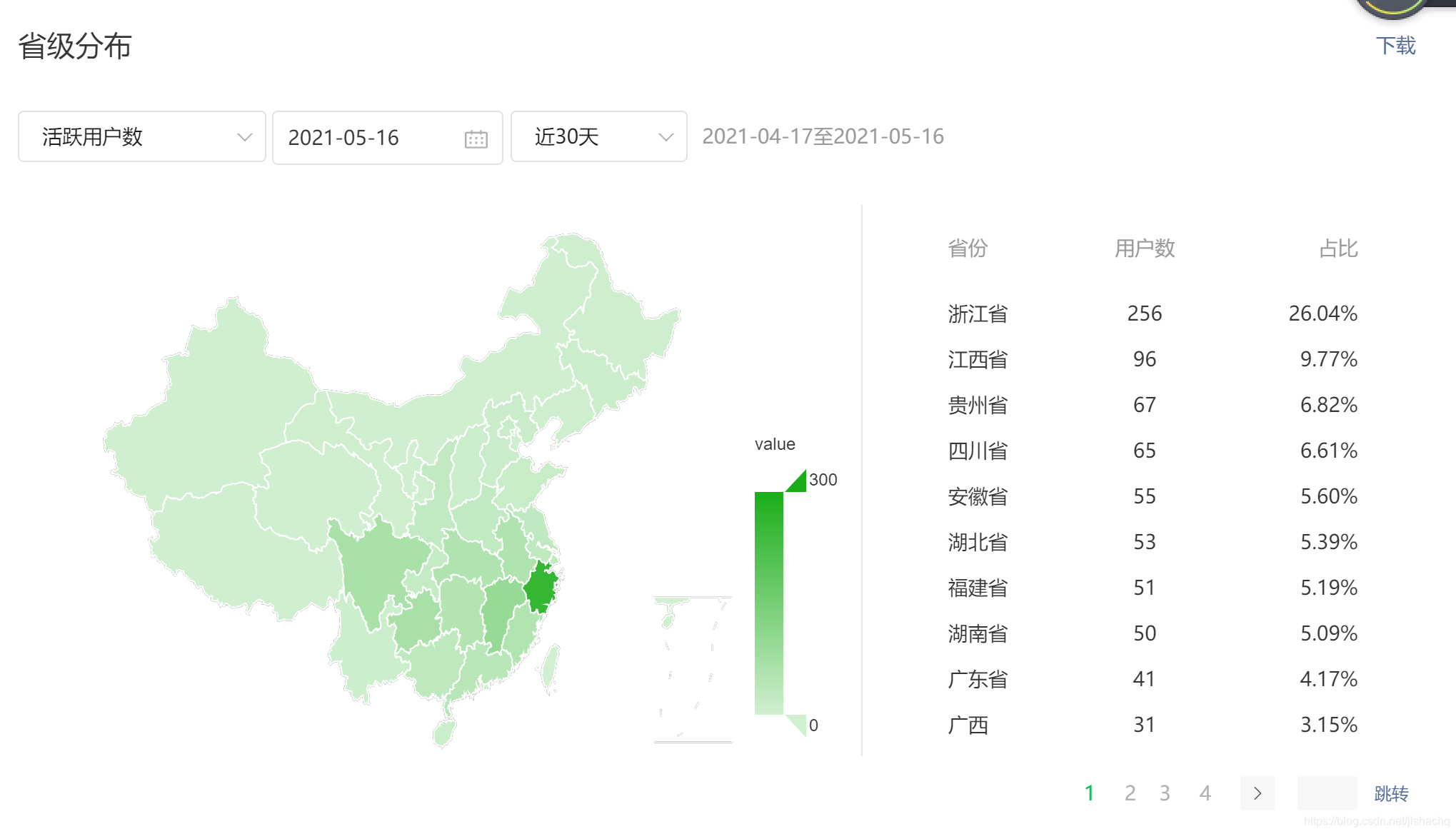Click the 省级分布 section title

click(x=75, y=46)
